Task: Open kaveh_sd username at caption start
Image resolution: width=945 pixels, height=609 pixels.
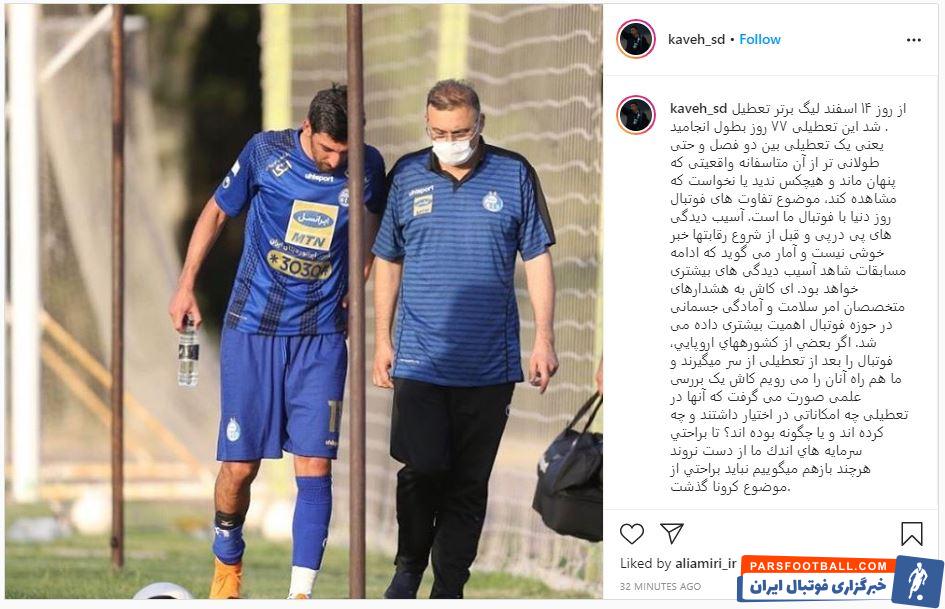Action: pos(699,109)
